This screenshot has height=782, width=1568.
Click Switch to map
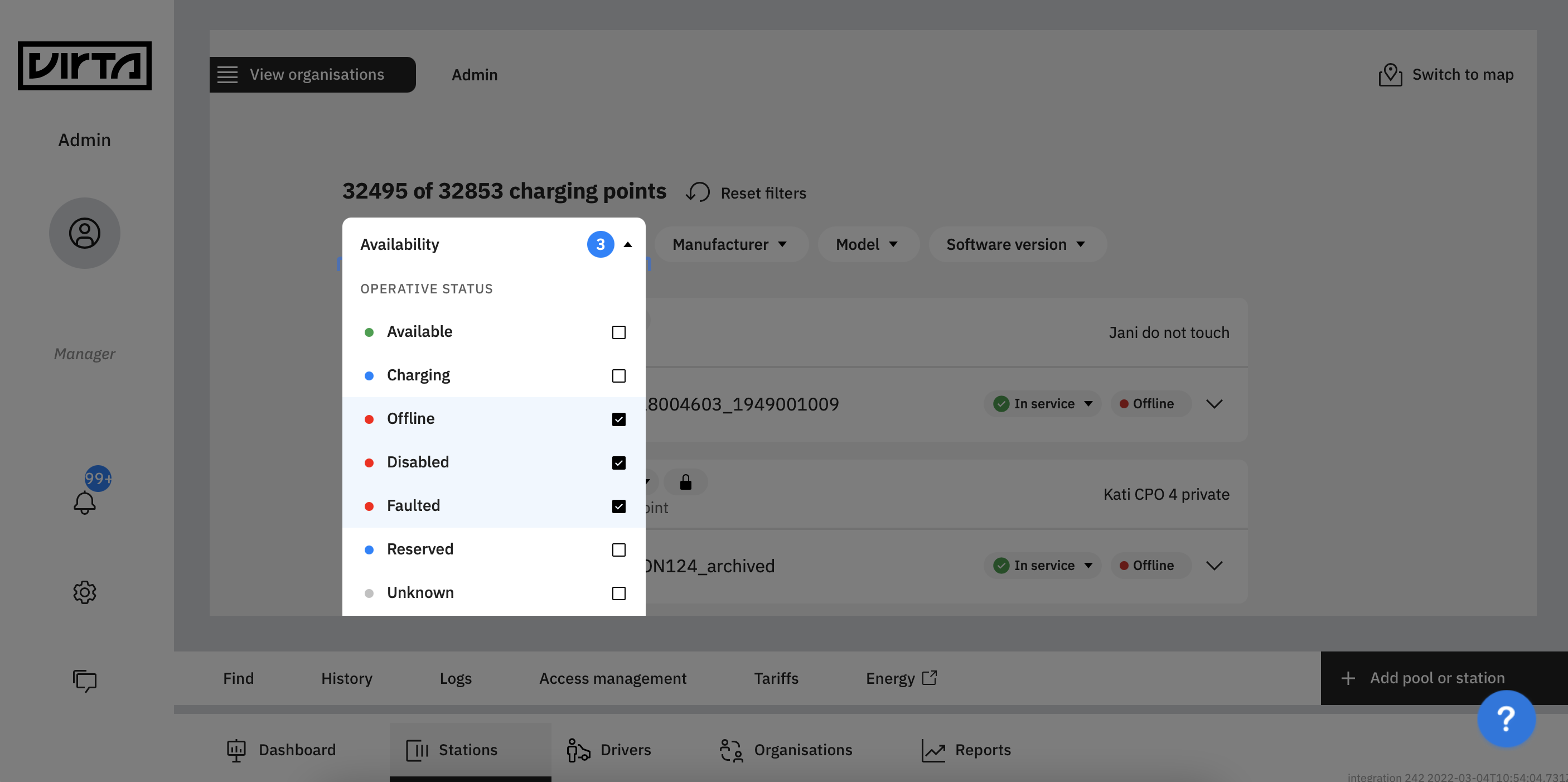[1446, 74]
